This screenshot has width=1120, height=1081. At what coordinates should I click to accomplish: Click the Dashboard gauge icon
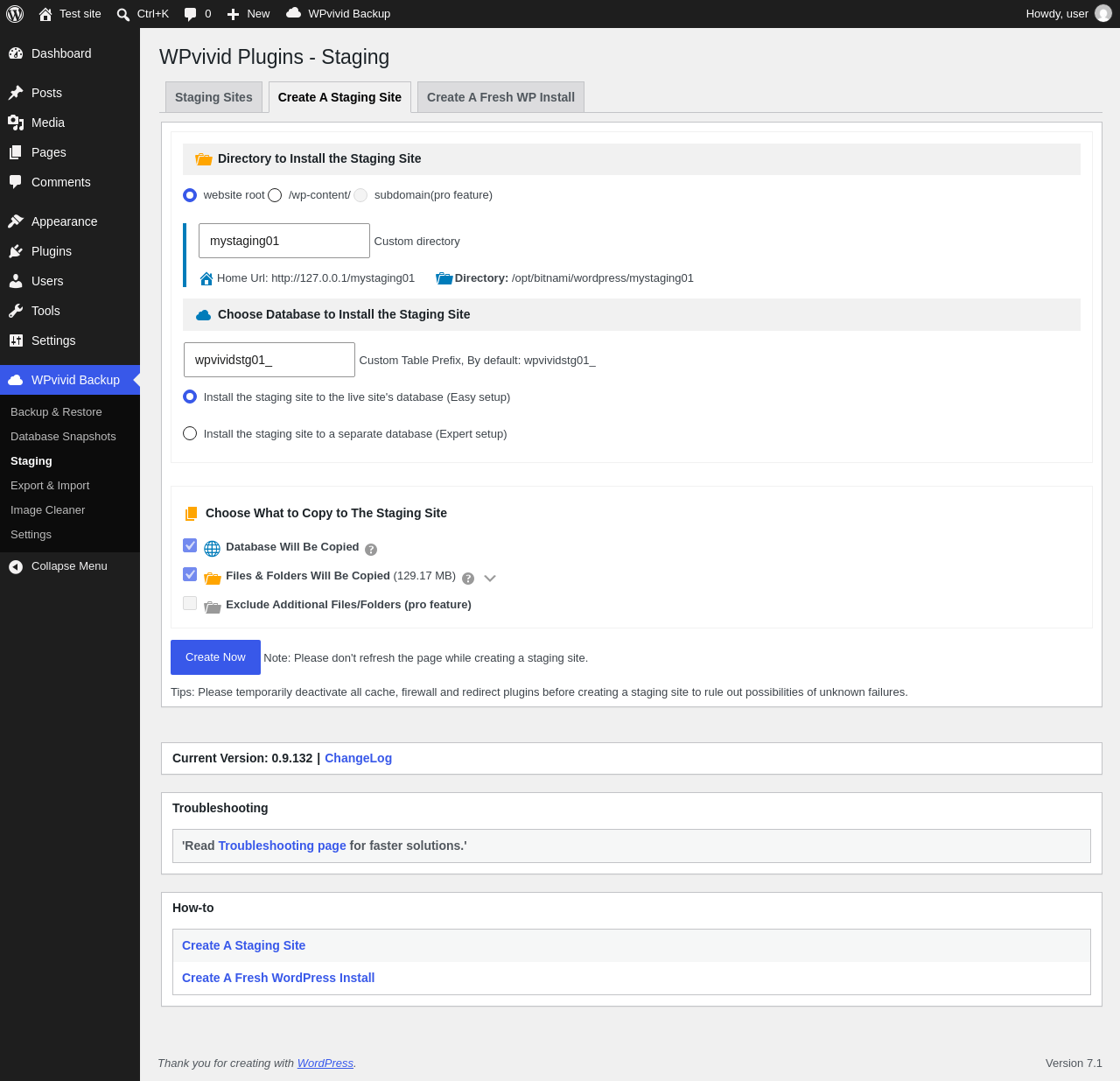pos(16,53)
